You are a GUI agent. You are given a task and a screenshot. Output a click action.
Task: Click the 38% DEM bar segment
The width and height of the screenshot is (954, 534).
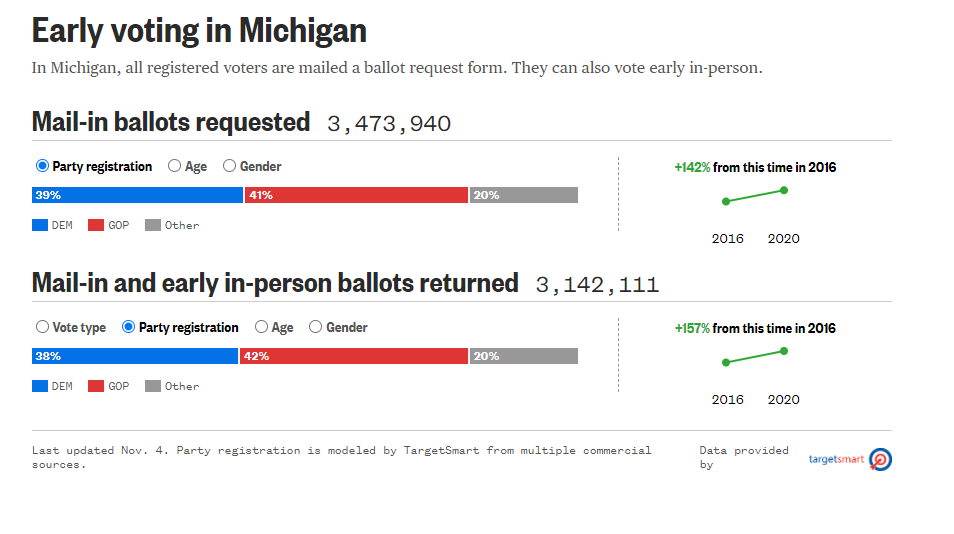coord(135,356)
